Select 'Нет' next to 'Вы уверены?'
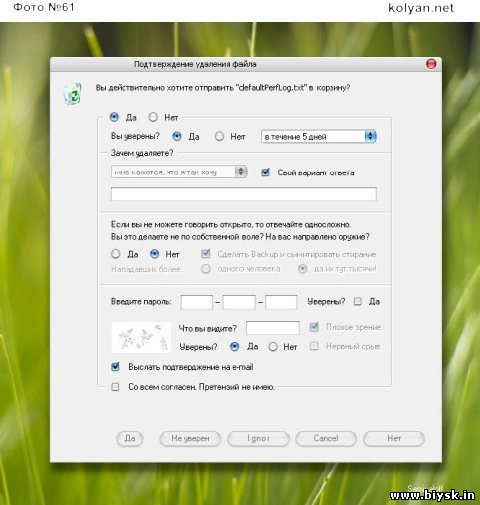This screenshot has height=505, width=480. (x=219, y=136)
